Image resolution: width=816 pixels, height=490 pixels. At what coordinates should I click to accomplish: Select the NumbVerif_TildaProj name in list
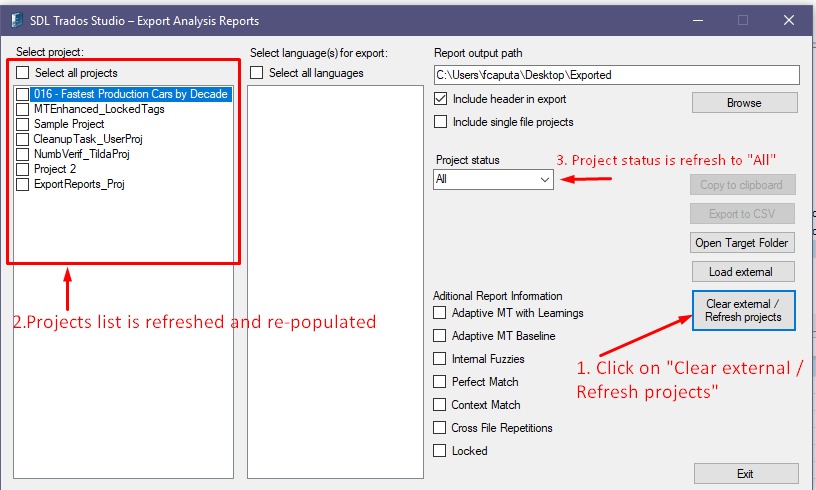pos(81,154)
